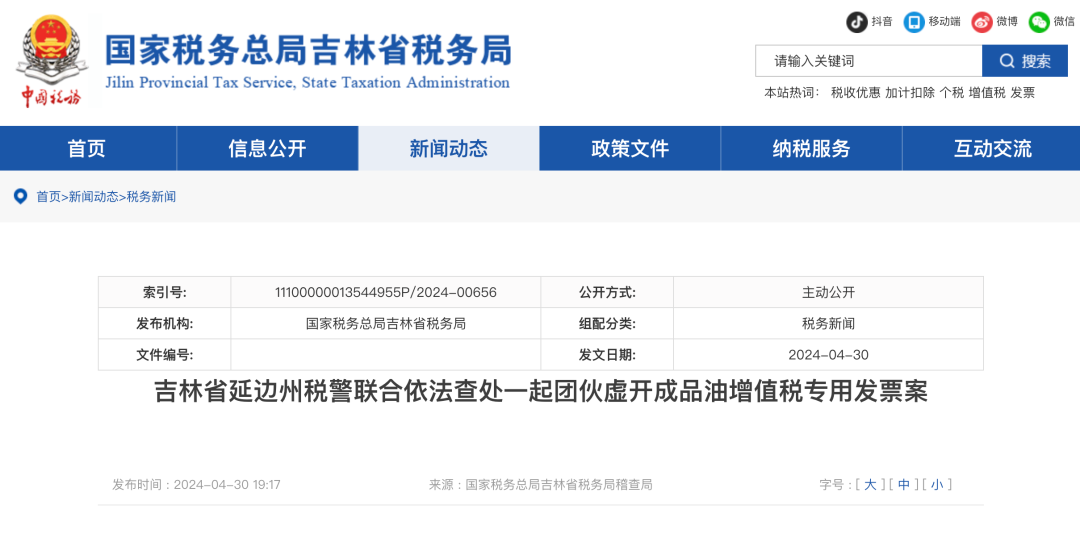Click hot keyword 发票
The width and height of the screenshot is (1080, 534).
[1022, 93]
